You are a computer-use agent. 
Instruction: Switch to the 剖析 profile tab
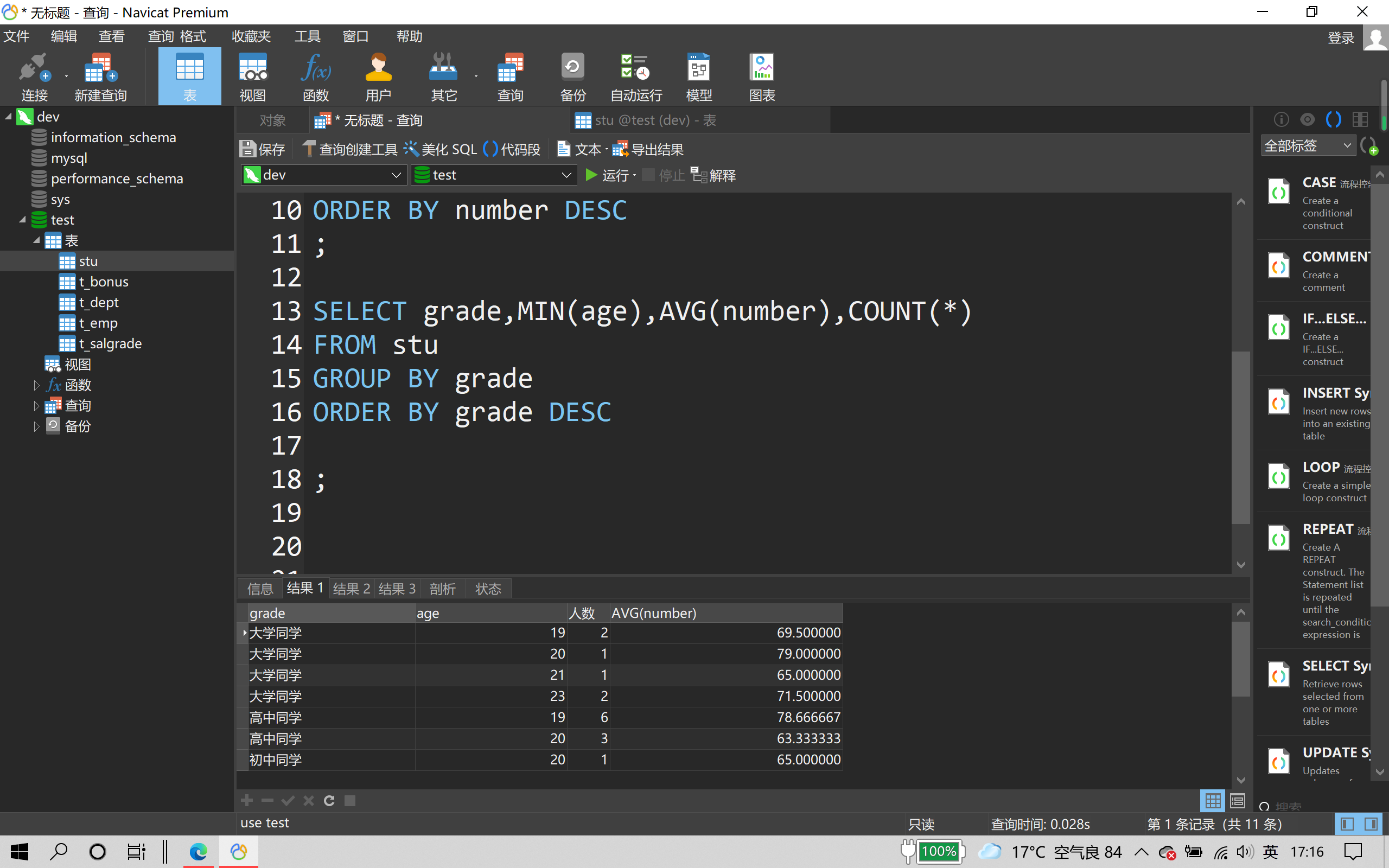coord(443,589)
